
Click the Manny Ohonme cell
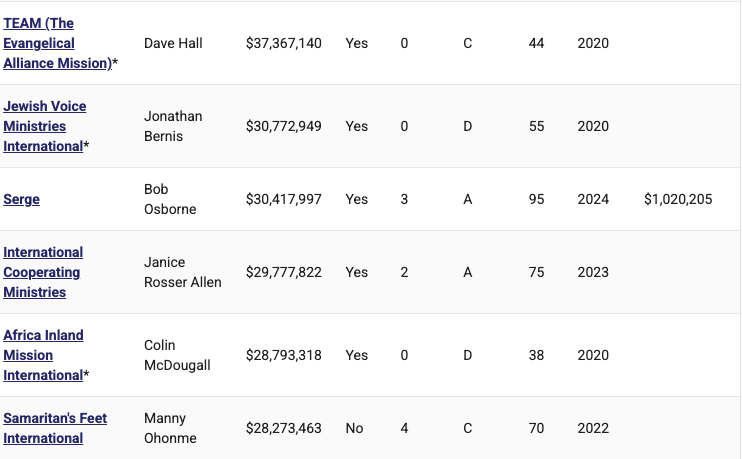pyautogui.click(x=170, y=428)
